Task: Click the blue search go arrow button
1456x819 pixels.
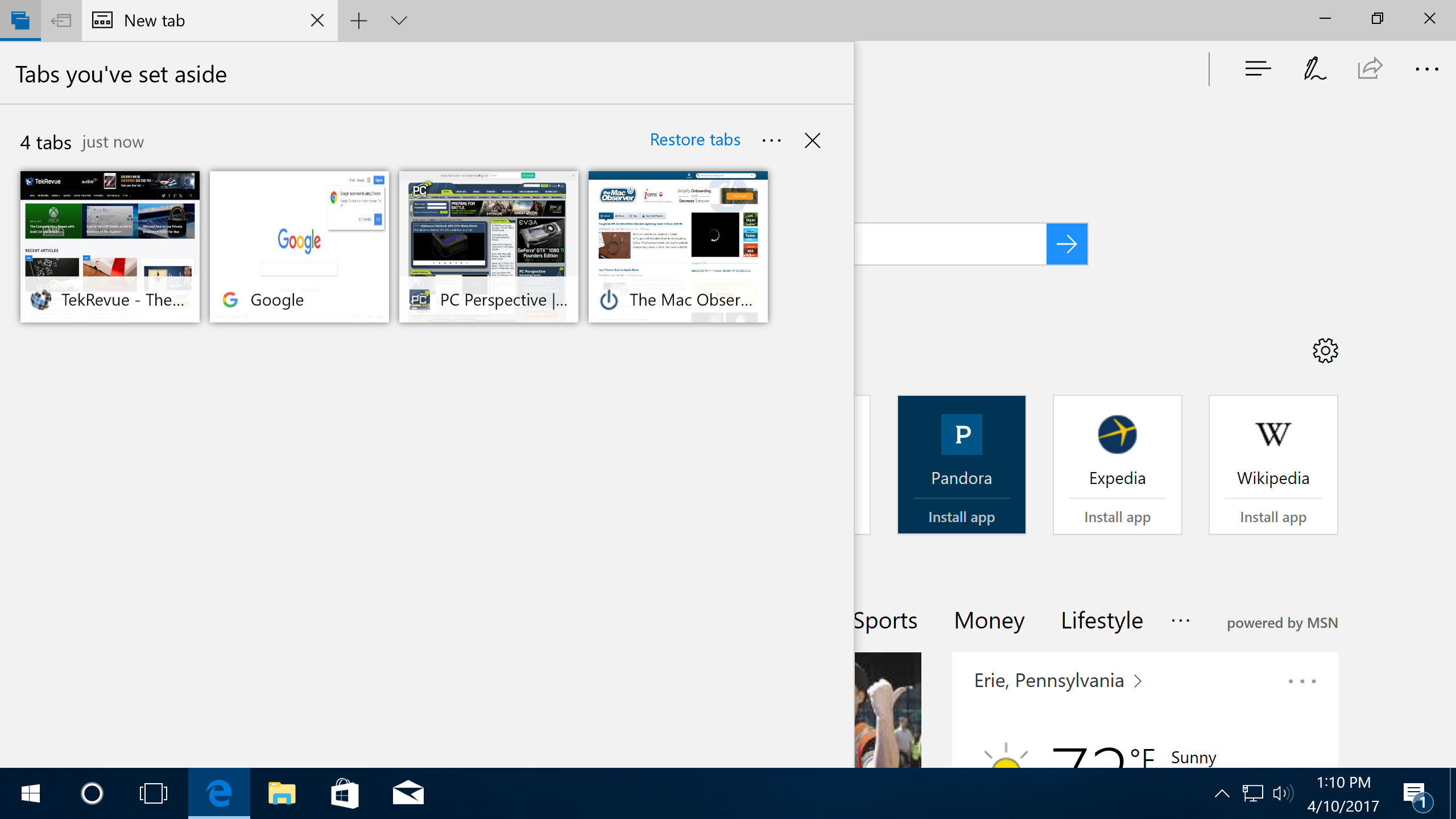Action: [x=1067, y=244]
